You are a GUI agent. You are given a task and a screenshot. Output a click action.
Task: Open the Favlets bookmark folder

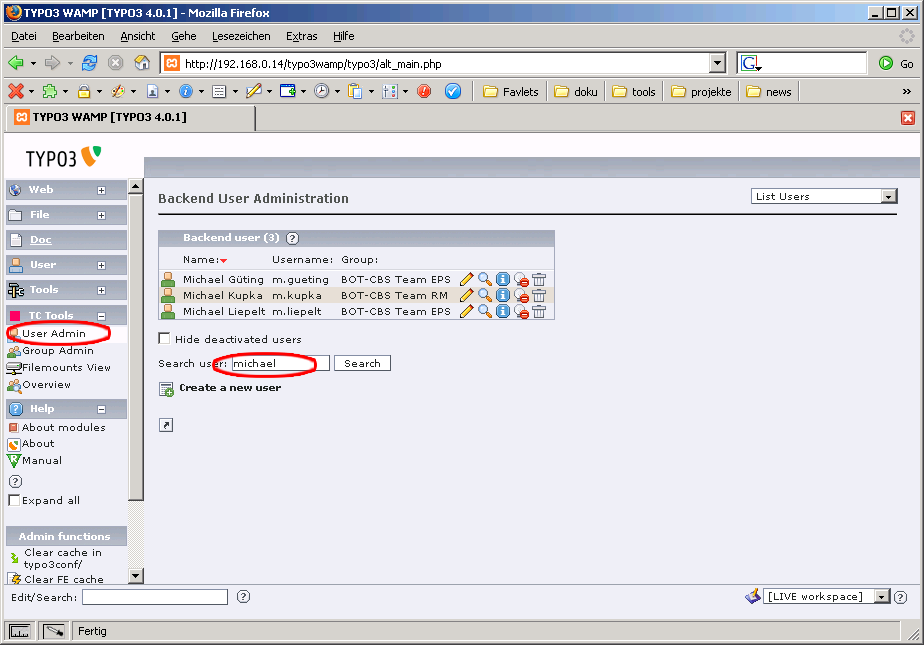pos(511,91)
